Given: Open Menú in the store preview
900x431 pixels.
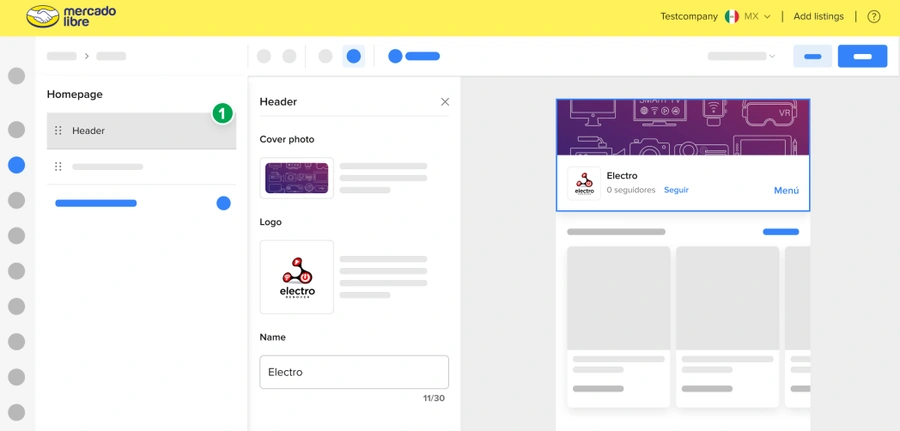Looking at the screenshot, I should [786, 191].
